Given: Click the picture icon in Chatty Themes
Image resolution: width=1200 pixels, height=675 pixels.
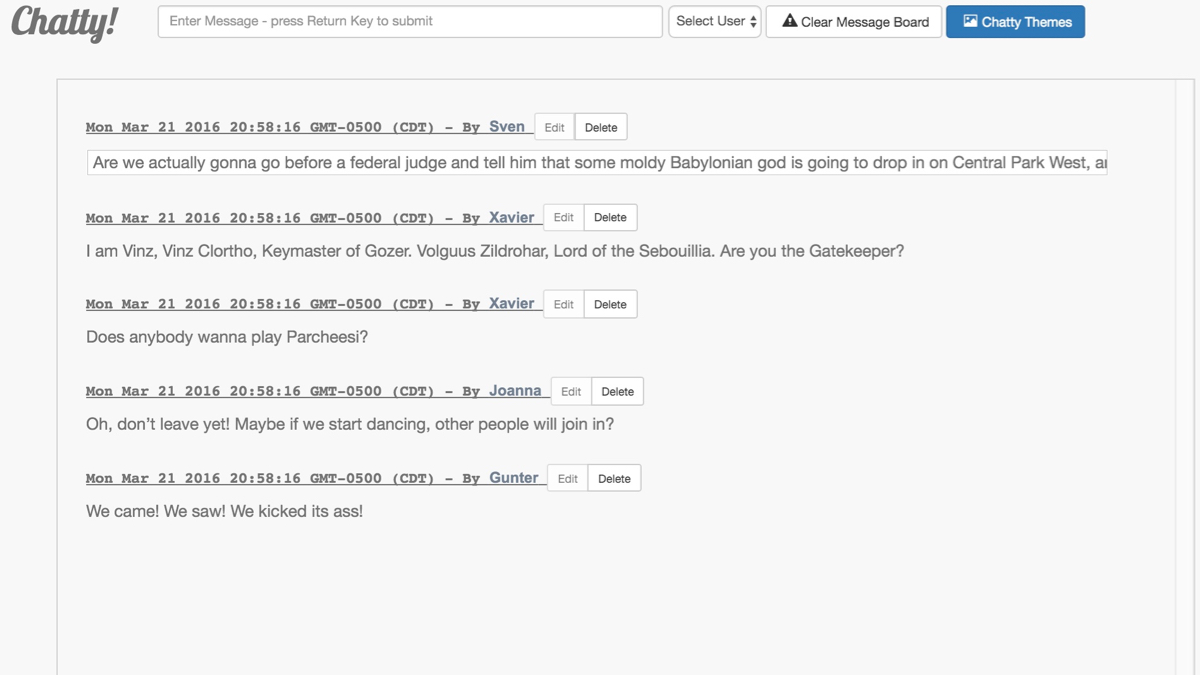Looking at the screenshot, I should pyautogui.click(x=969, y=21).
